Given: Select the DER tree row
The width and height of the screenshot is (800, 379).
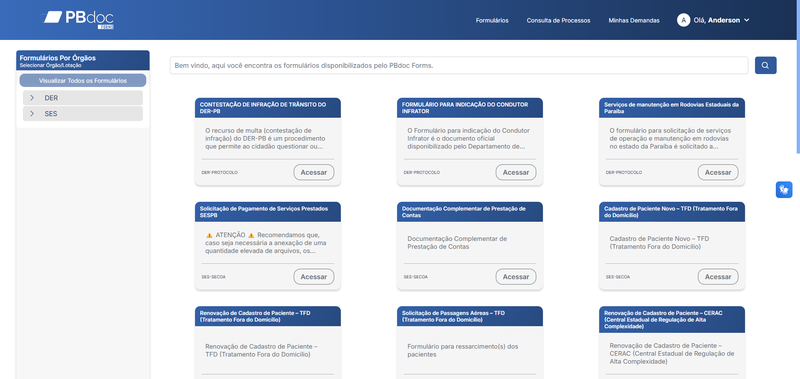Looking at the screenshot, I should click(83, 98).
